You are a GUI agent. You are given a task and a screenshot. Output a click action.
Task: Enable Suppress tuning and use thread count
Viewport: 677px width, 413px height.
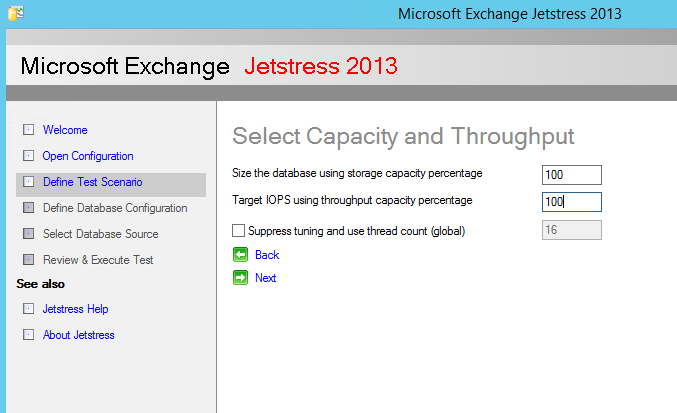click(238, 231)
